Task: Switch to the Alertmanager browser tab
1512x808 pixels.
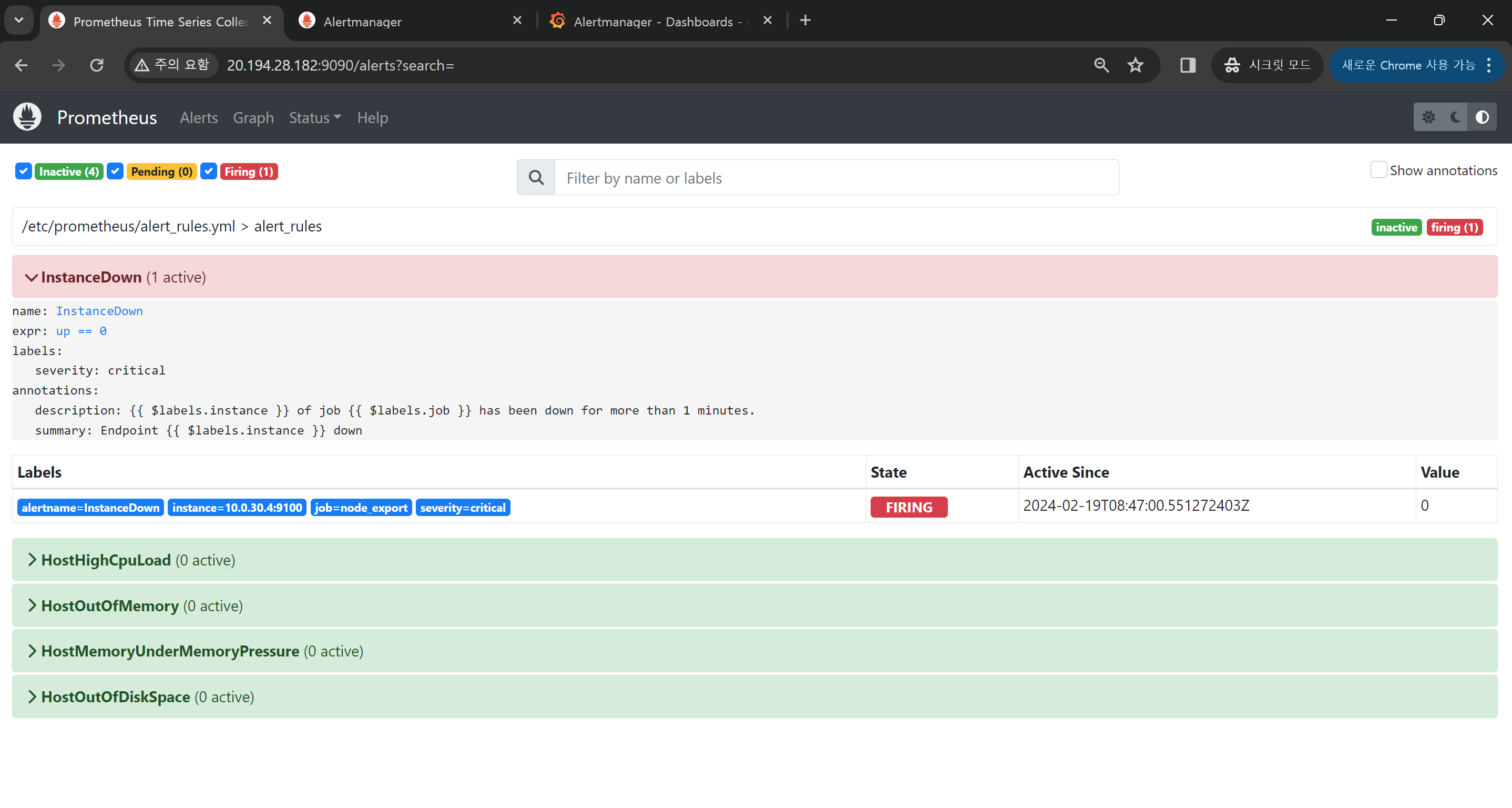Action: (x=362, y=22)
